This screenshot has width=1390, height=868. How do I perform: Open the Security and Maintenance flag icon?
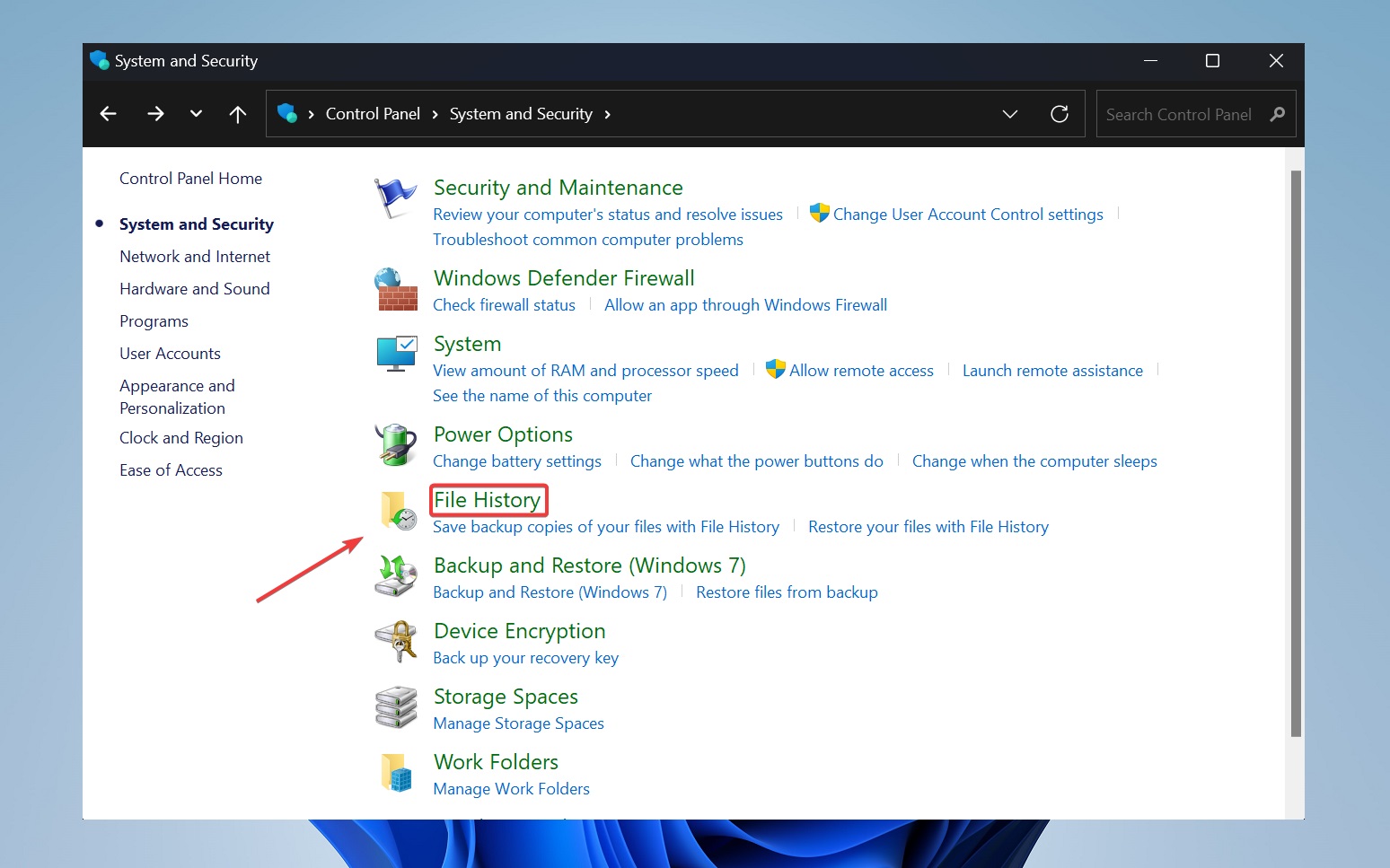(395, 197)
